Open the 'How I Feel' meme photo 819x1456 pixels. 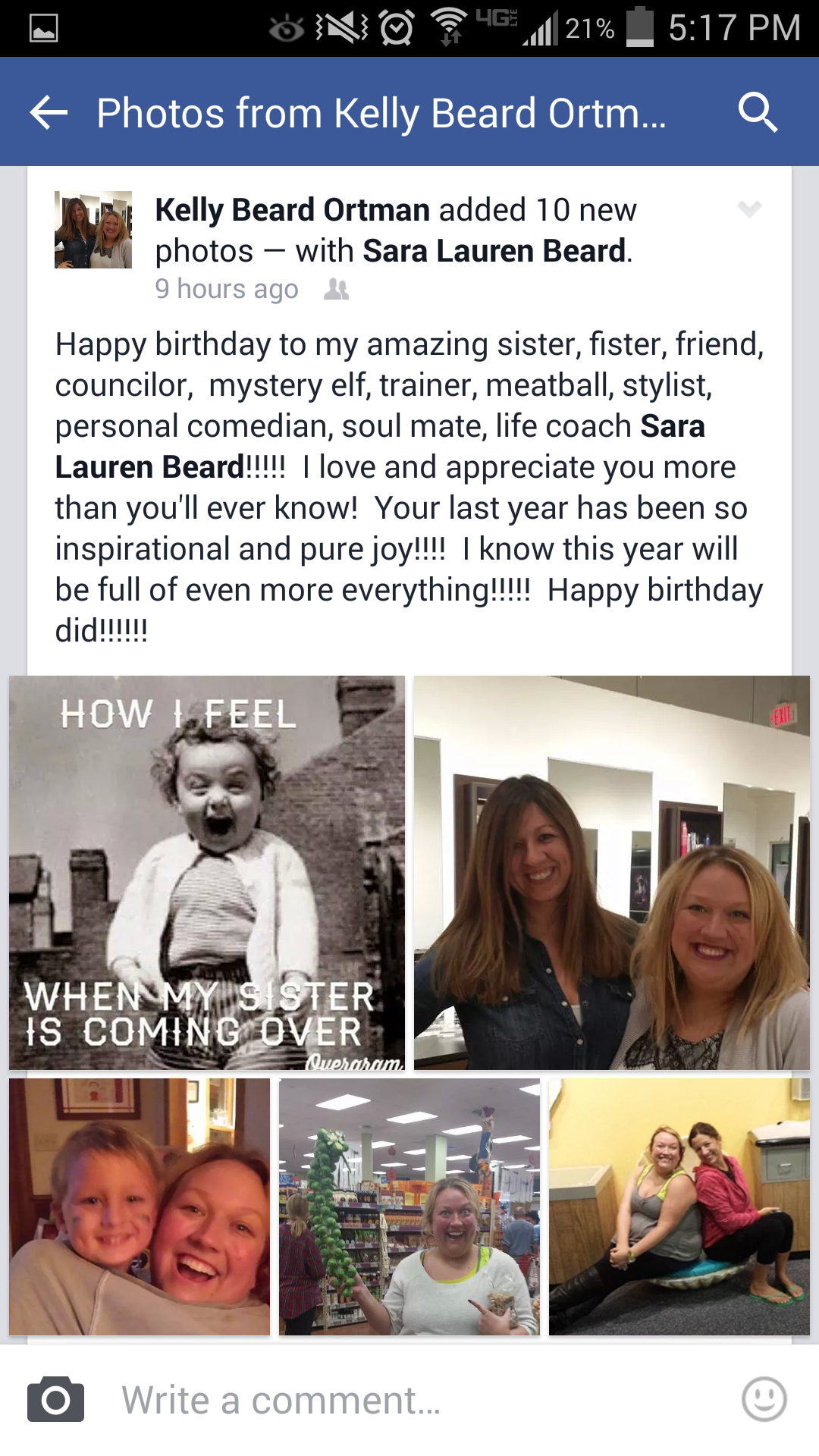207,873
